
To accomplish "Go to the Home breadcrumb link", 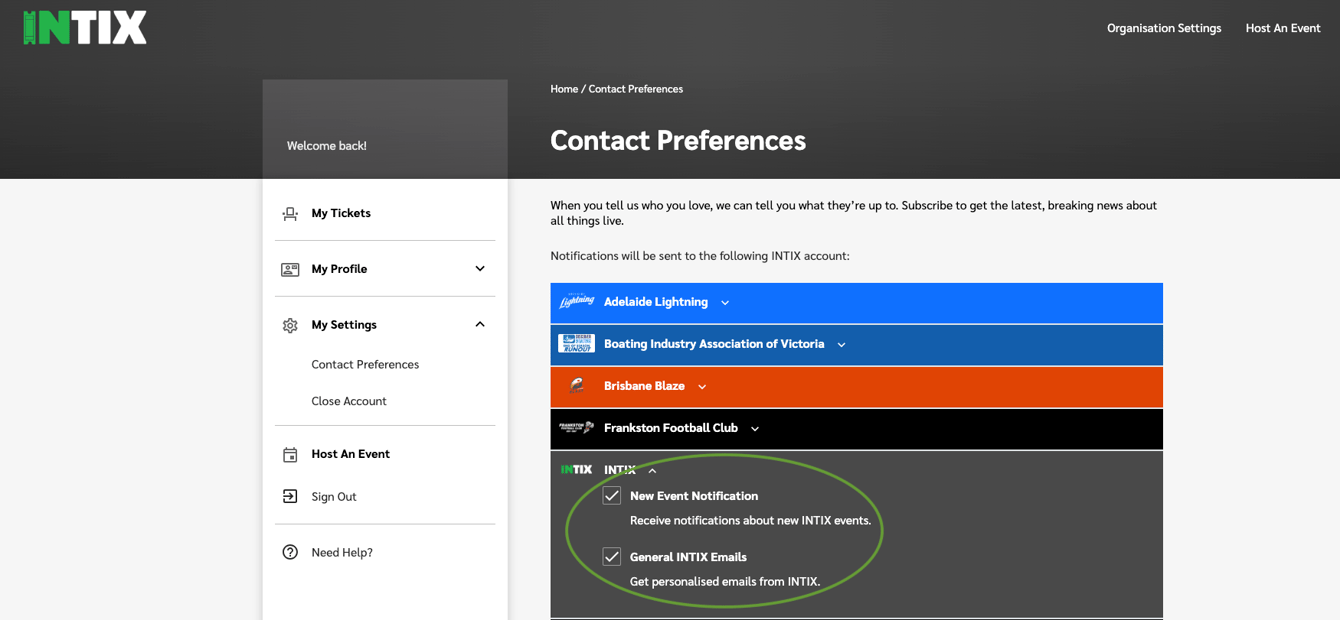I will [564, 89].
